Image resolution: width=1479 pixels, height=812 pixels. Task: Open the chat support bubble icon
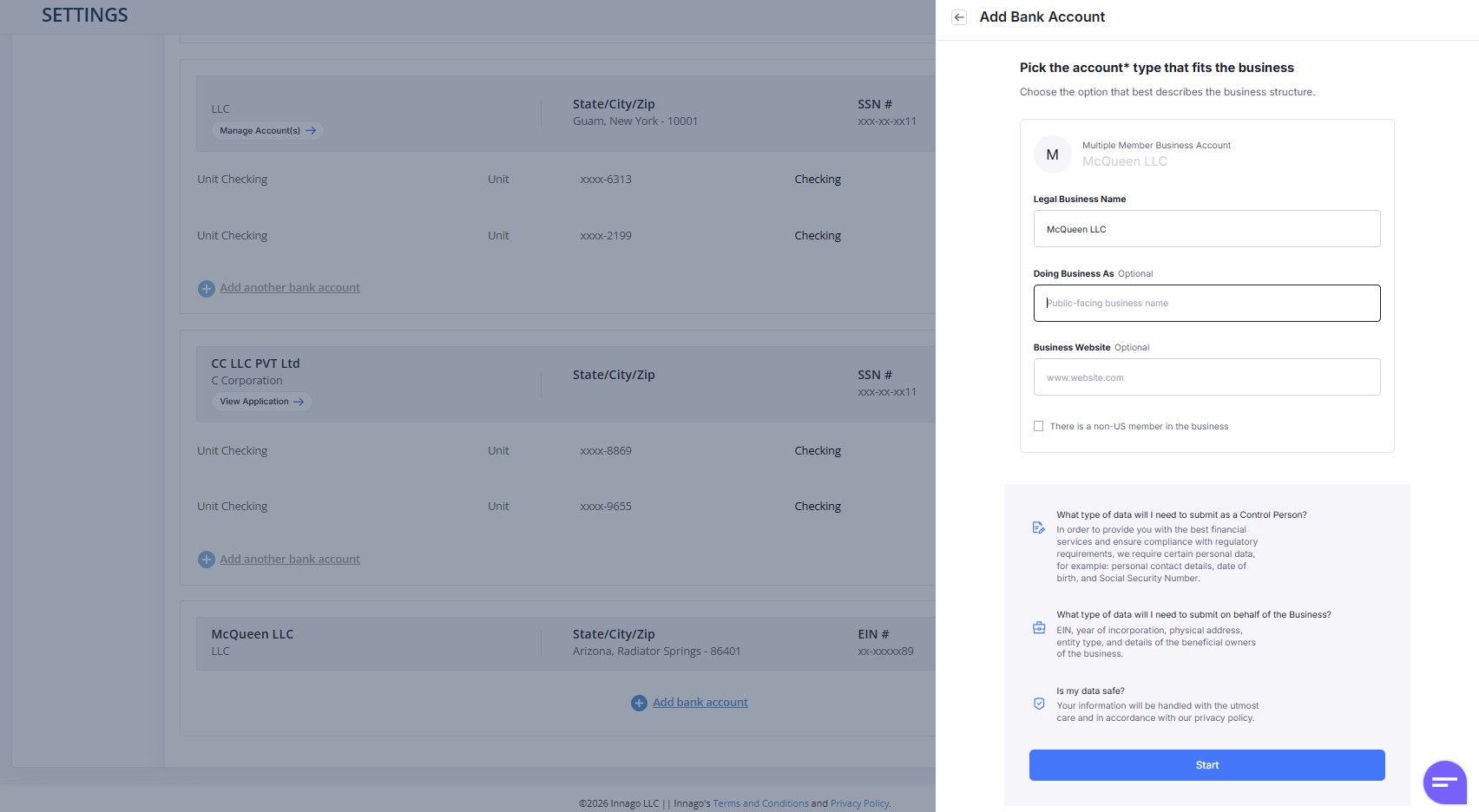point(1444,783)
